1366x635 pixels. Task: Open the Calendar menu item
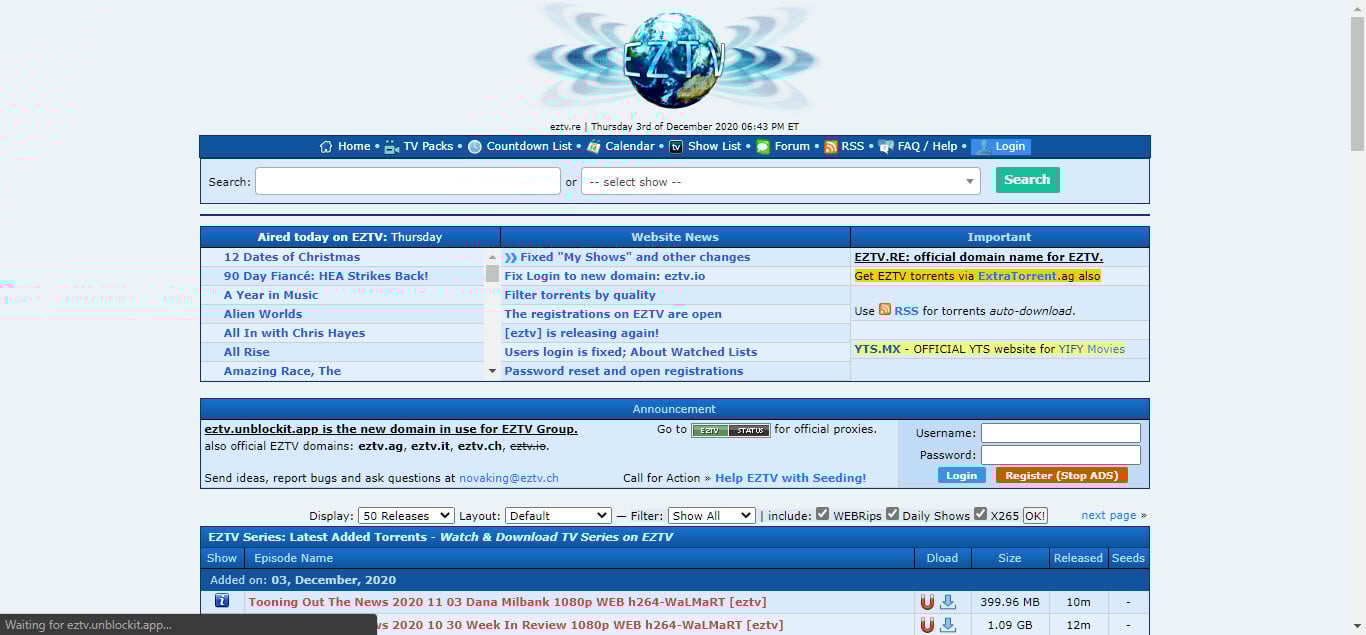tap(630, 146)
